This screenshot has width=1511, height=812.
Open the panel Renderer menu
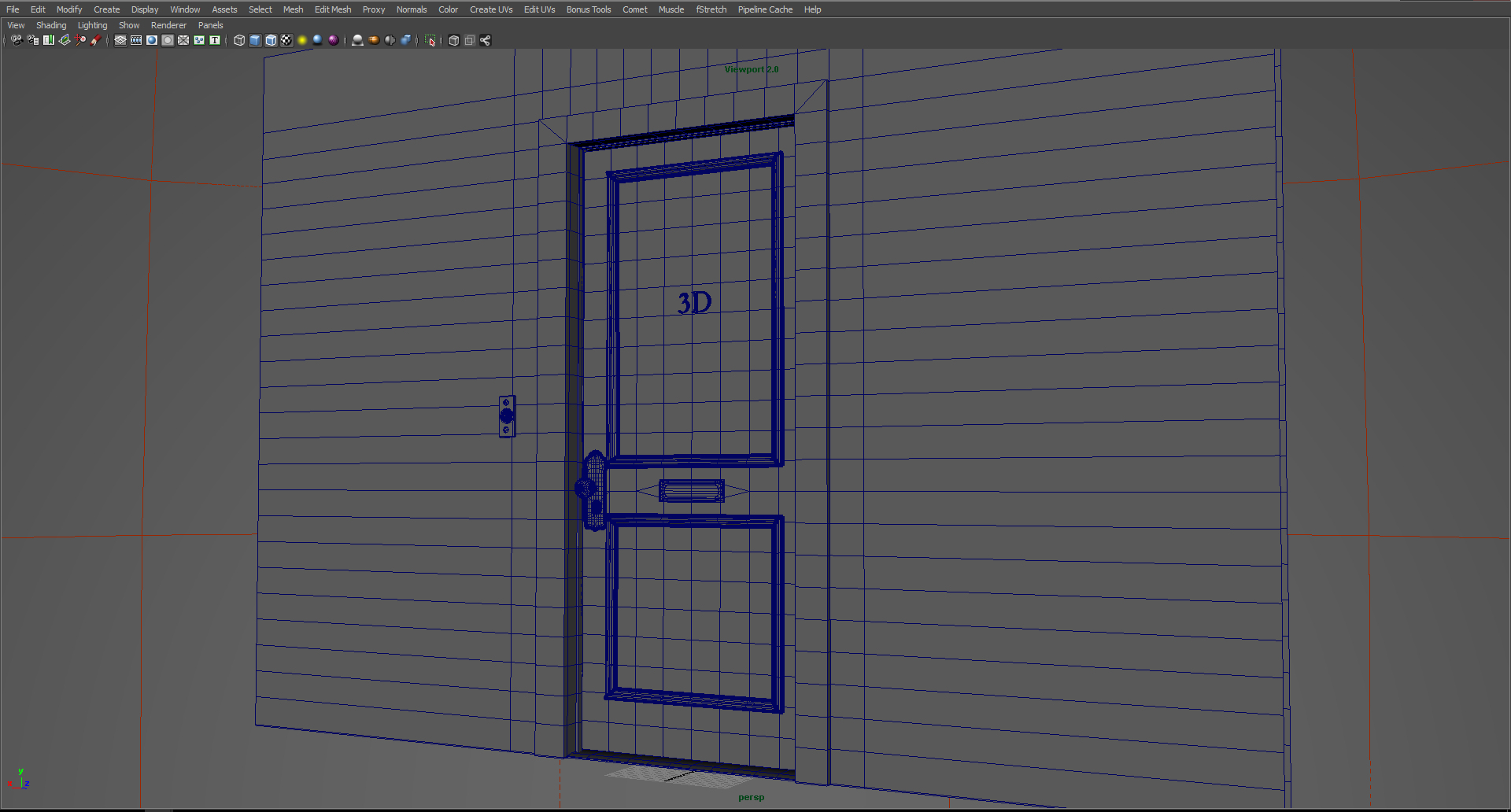168,25
